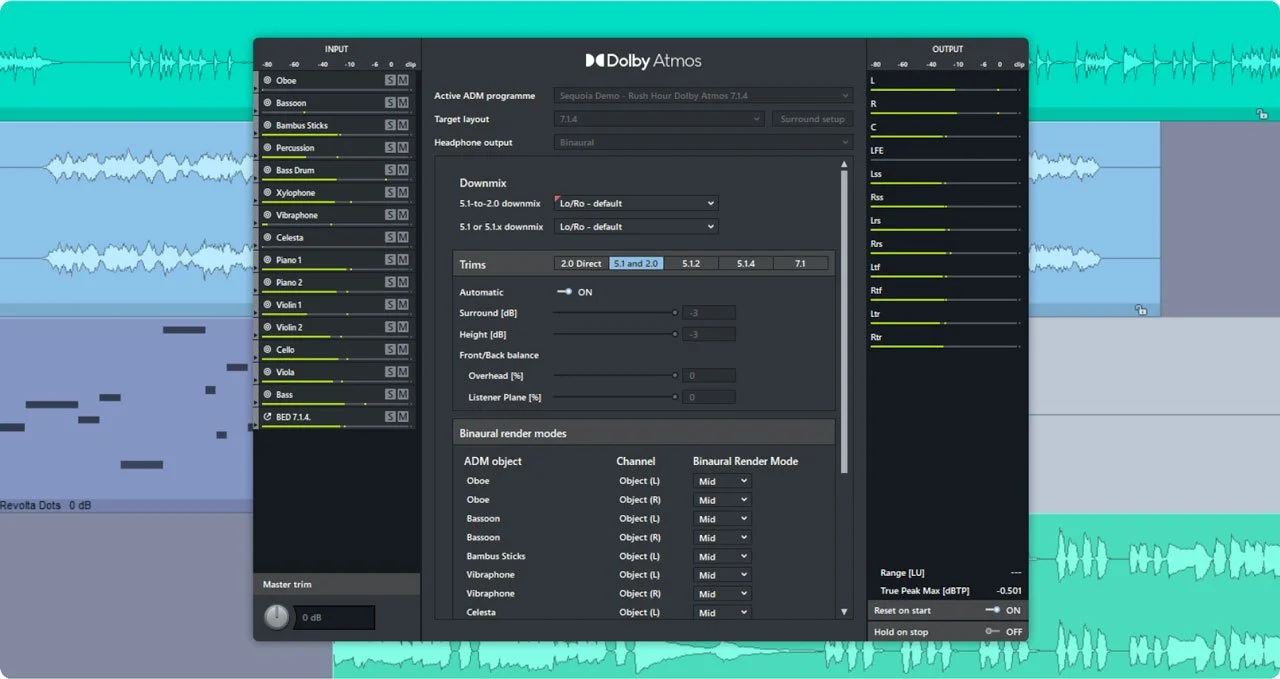Adjust the Overhead [%] balance slider
Image resolution: width=1280 pixels, height=679 pixels.
(615, 376)
